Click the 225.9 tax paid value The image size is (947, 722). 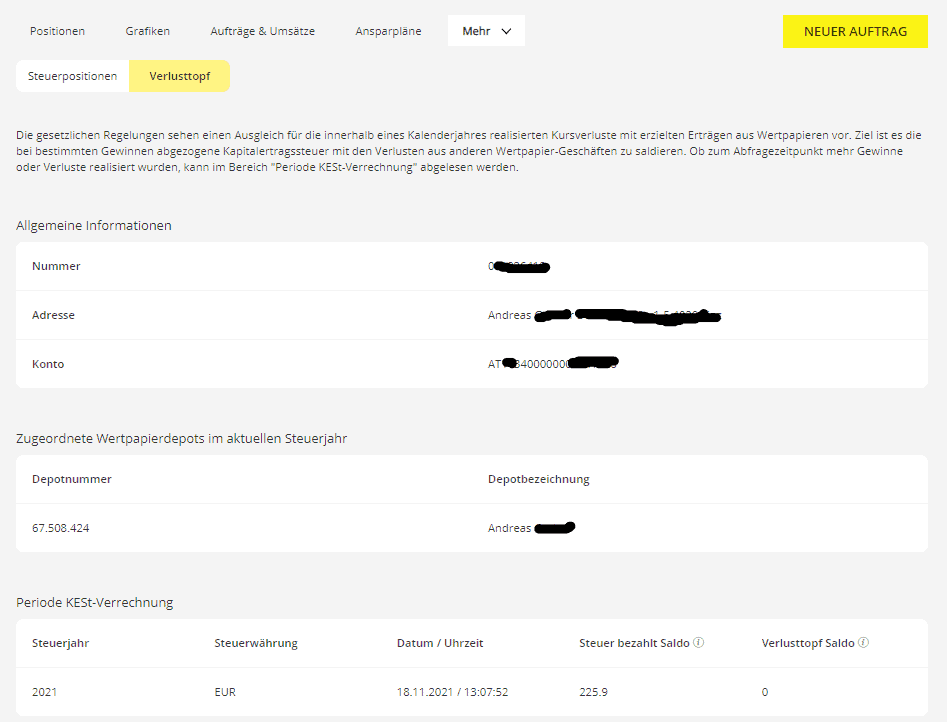(x=593, y=692)
